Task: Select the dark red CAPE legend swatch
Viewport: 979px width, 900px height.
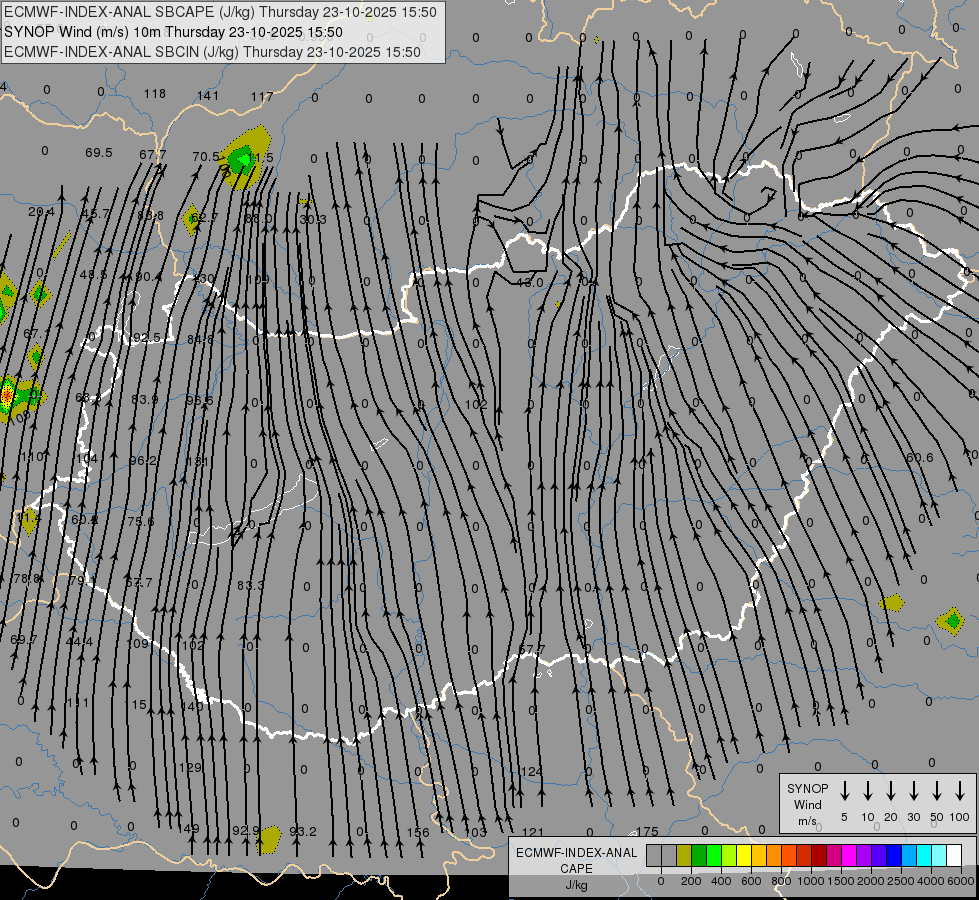Action: [819, 855]
